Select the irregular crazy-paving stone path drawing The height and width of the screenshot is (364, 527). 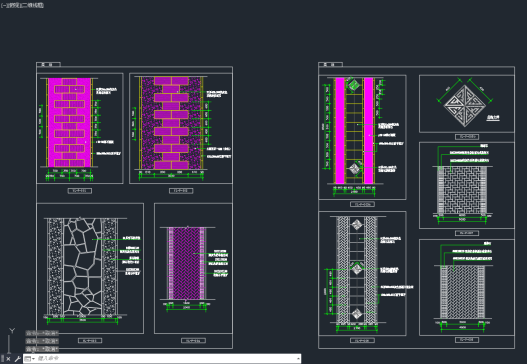pos(83,267)
